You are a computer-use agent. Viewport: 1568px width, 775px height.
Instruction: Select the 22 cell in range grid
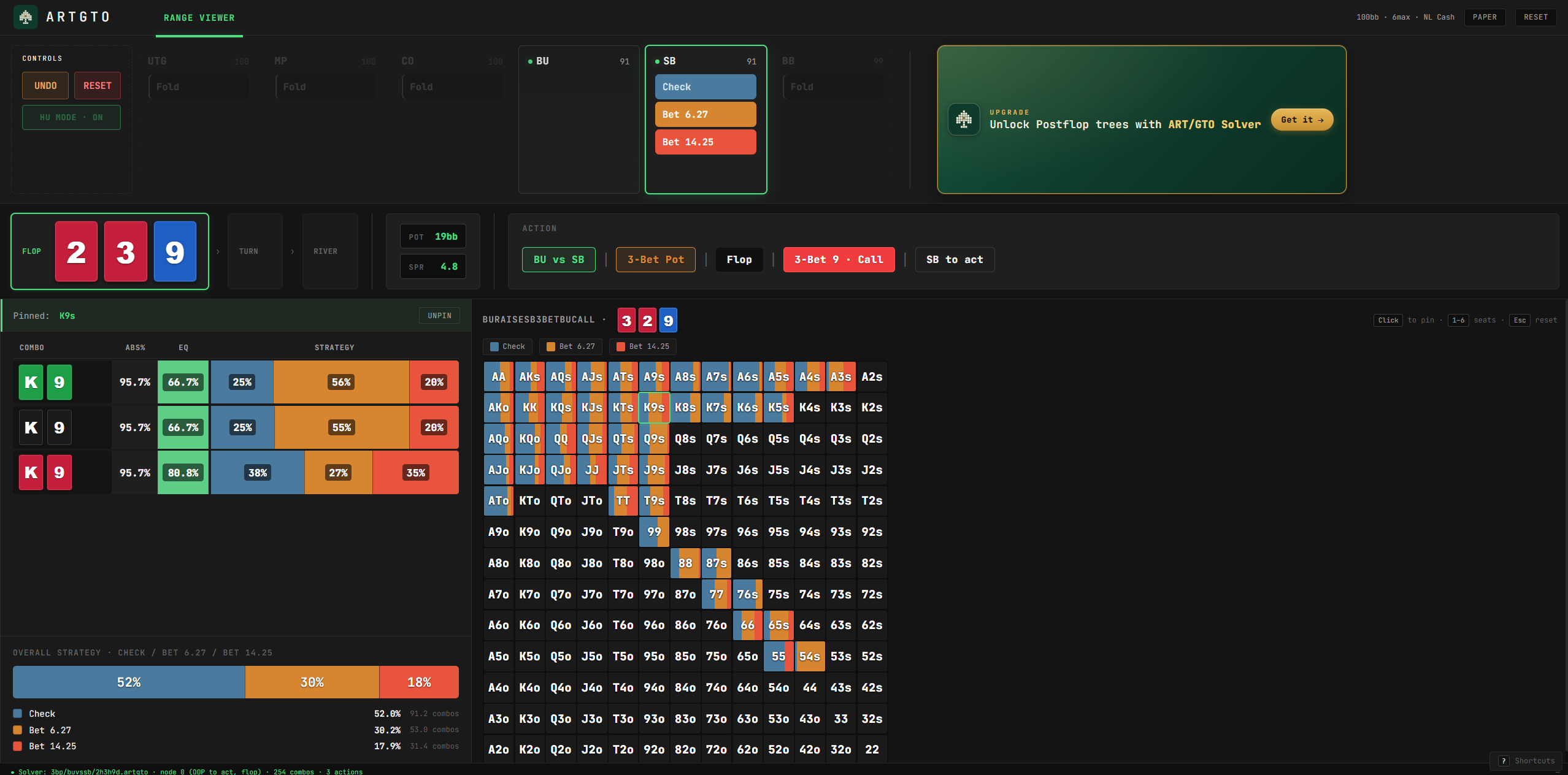[x=872, y=749]
